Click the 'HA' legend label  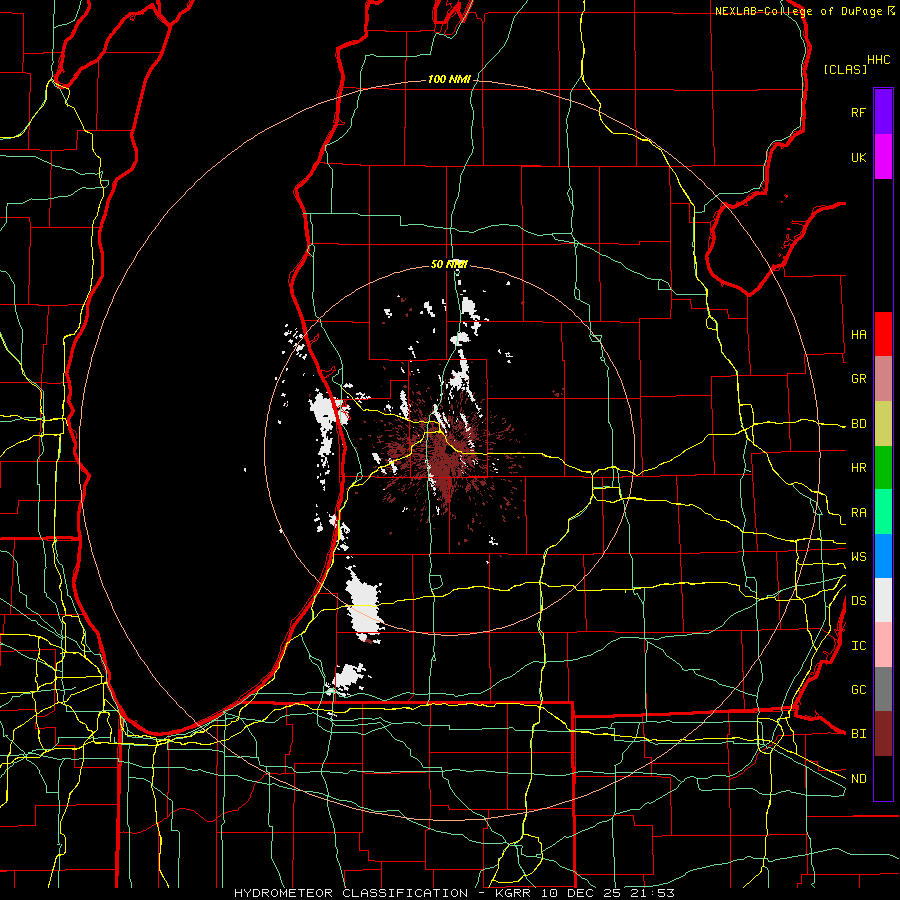(x=858, y=334)
